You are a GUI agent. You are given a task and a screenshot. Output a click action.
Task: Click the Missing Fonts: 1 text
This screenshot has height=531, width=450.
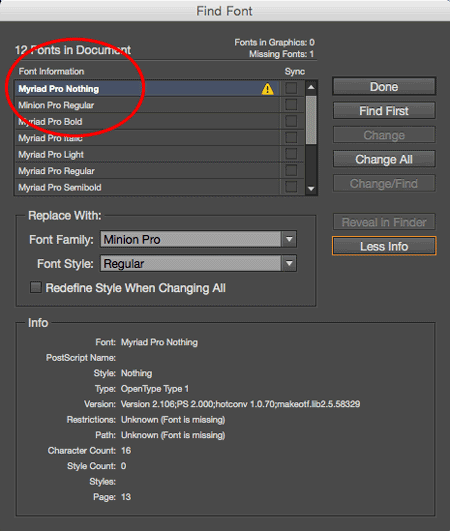(x=282, y=54)
